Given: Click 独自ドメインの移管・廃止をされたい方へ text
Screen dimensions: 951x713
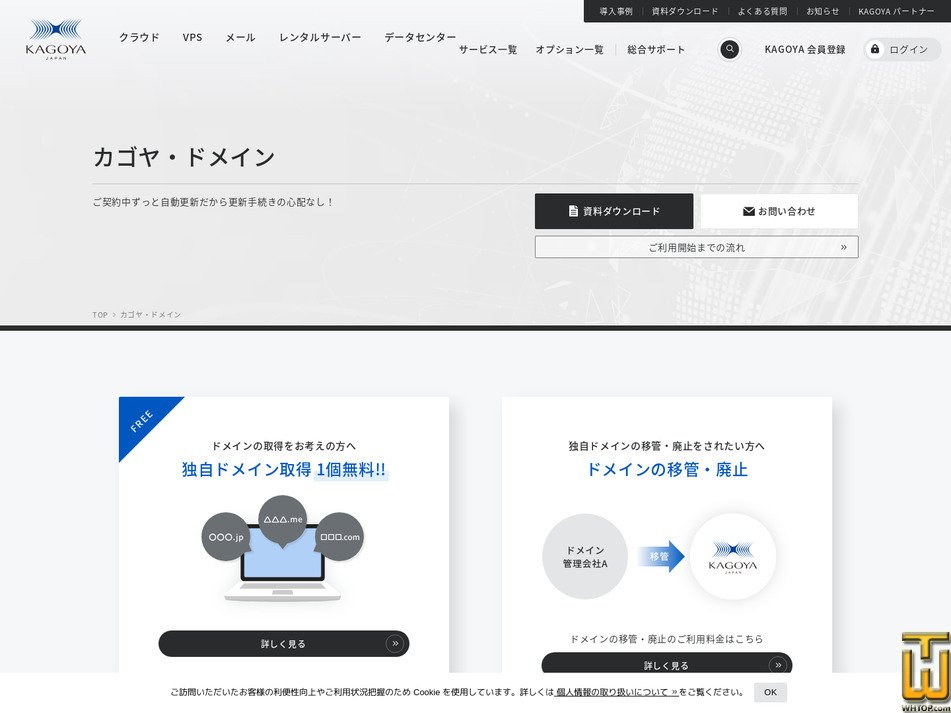Looking at the screenshot, I should pyautogui.click(x=667, y=446).
